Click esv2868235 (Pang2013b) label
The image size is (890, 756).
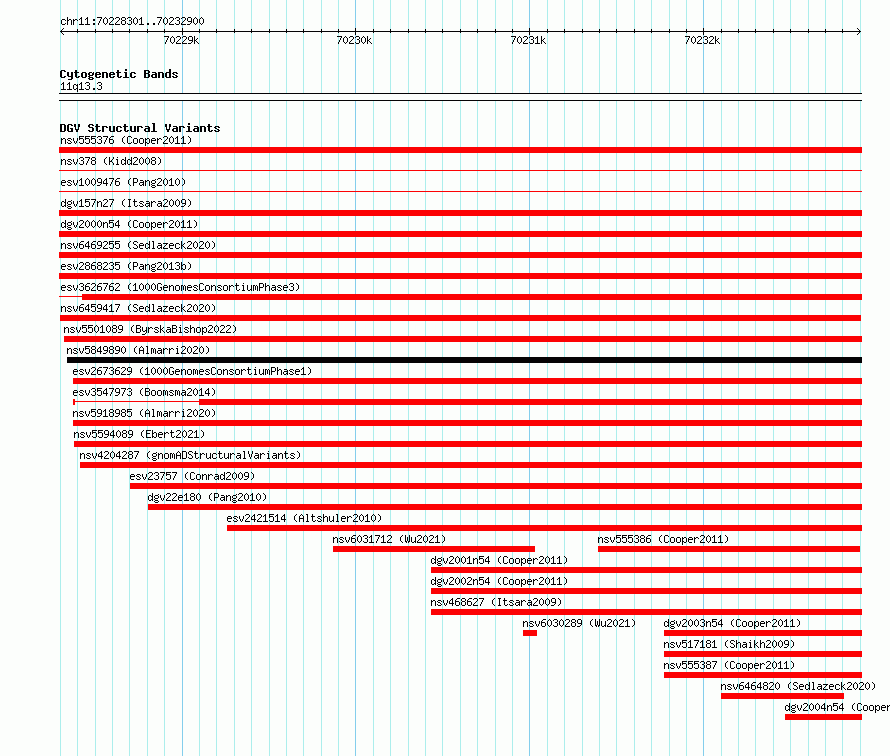pyautogui.click(x=126, y=266)
